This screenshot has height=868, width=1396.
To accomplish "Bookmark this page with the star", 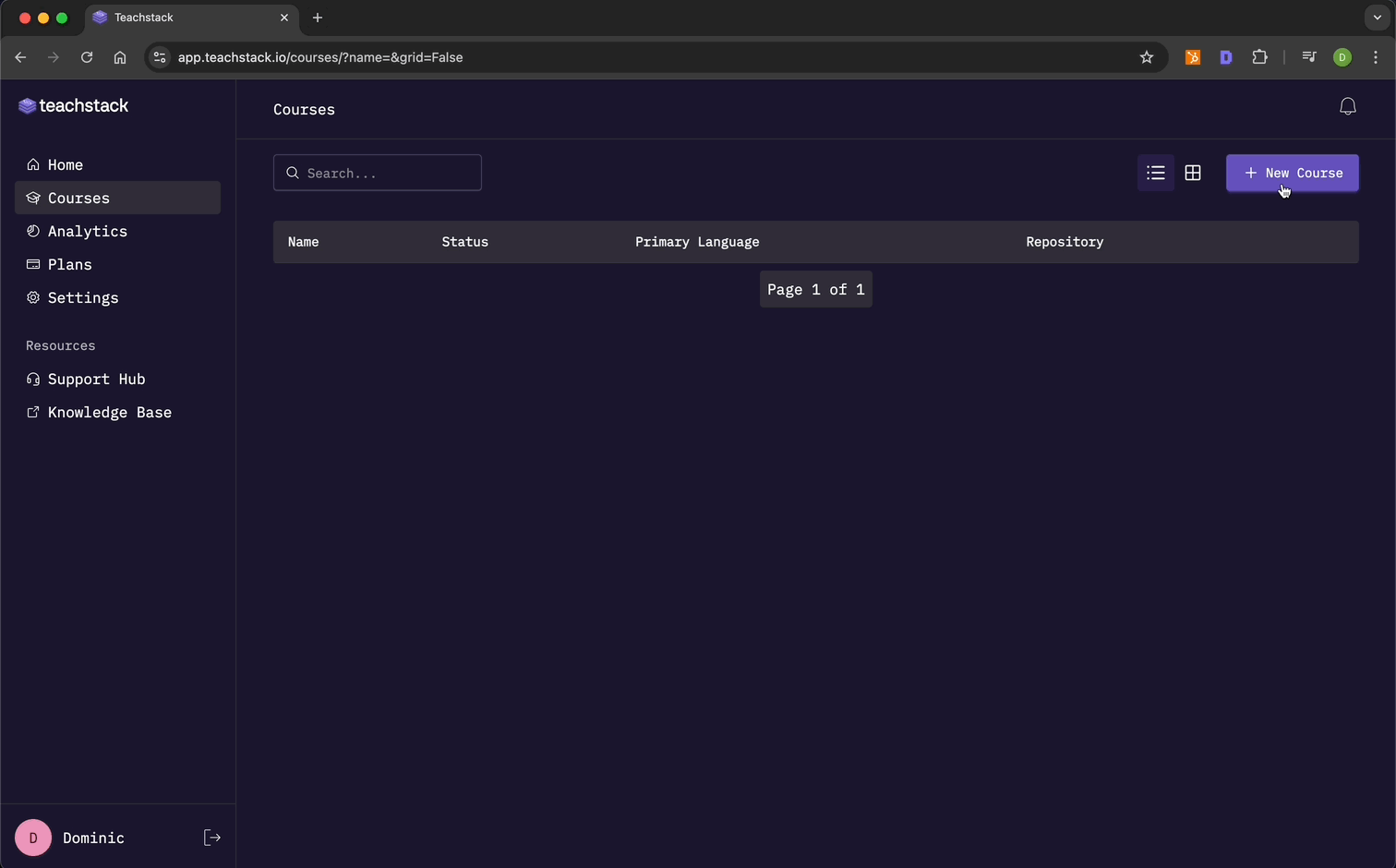I will coord(1146,57).
